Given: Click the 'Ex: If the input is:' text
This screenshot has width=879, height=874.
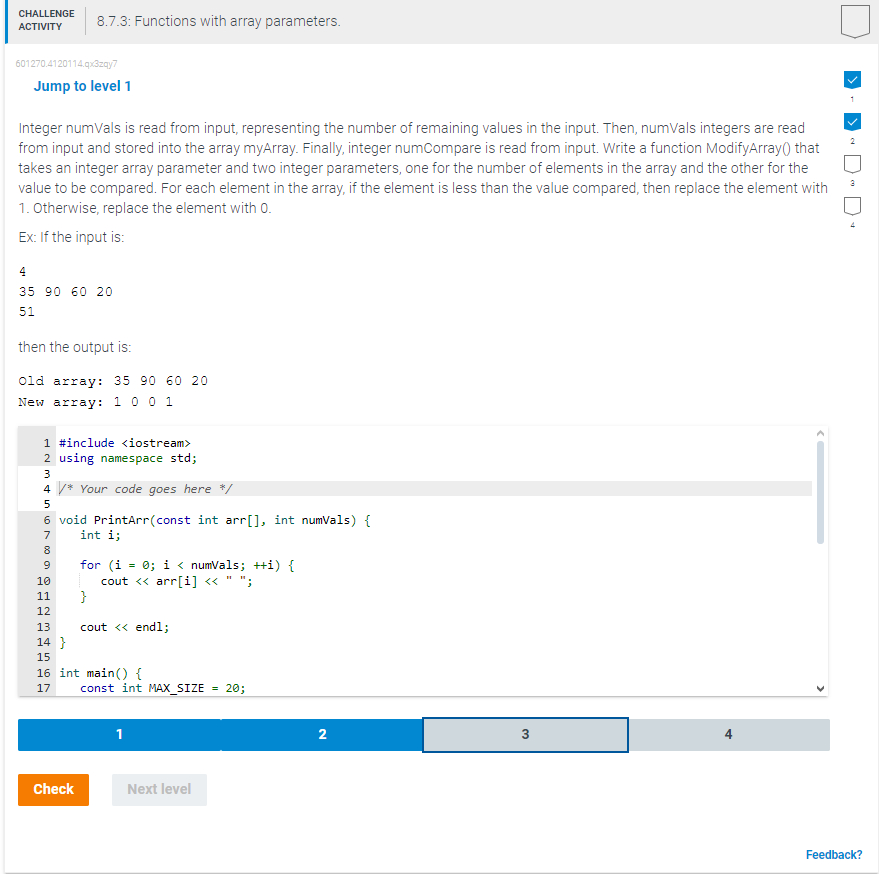Looking at the screenshot, I should click(71, 237).
